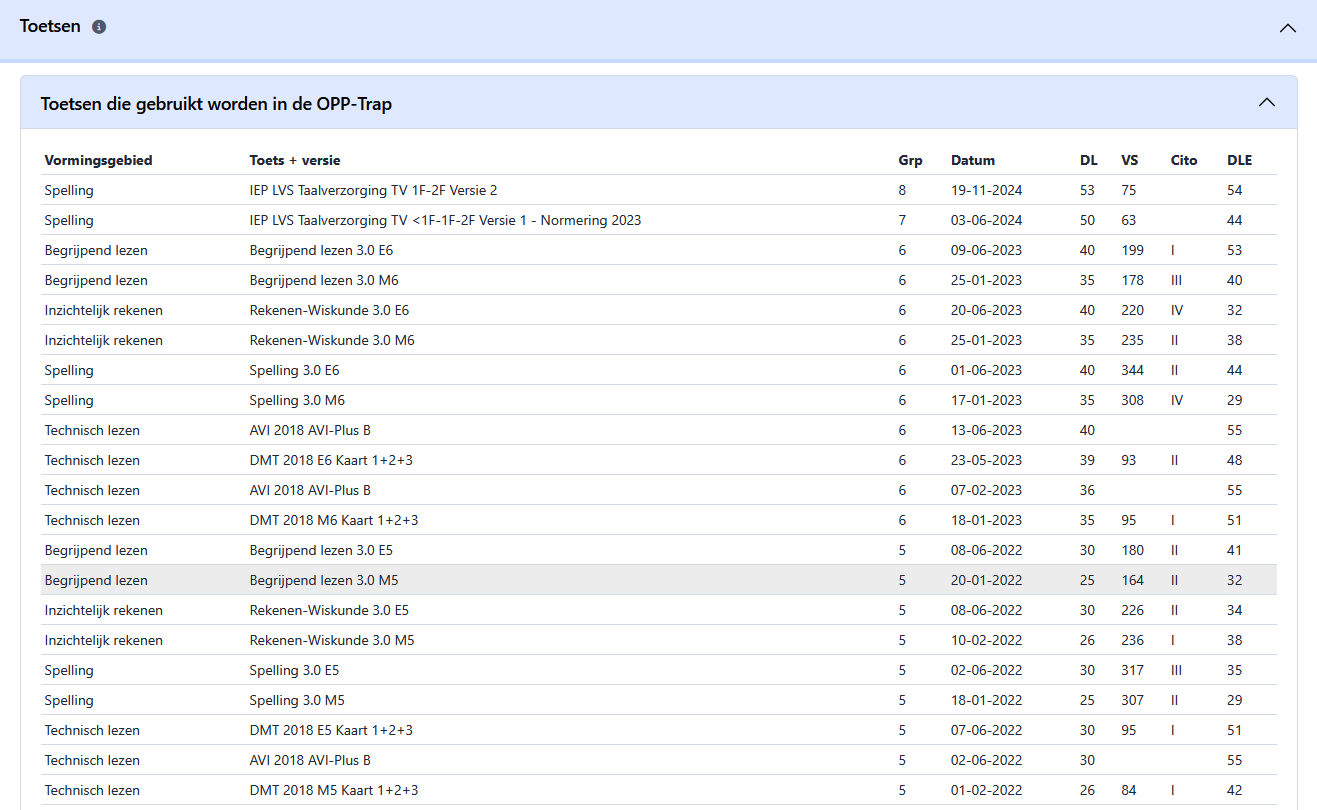Select Begrijpend lezen 3.0 E5 test

659,550
